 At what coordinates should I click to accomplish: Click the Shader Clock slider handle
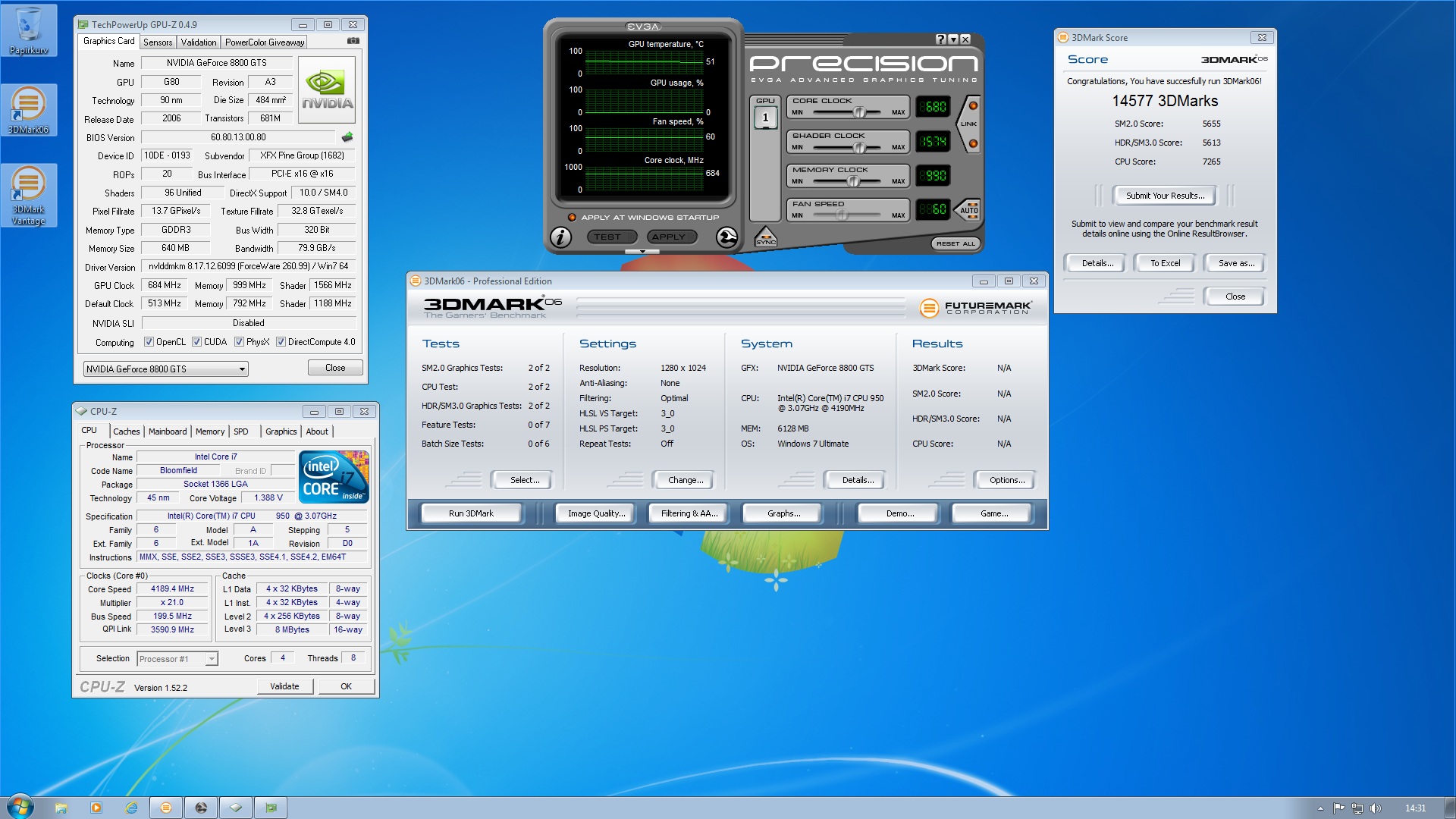click(860, 147)
